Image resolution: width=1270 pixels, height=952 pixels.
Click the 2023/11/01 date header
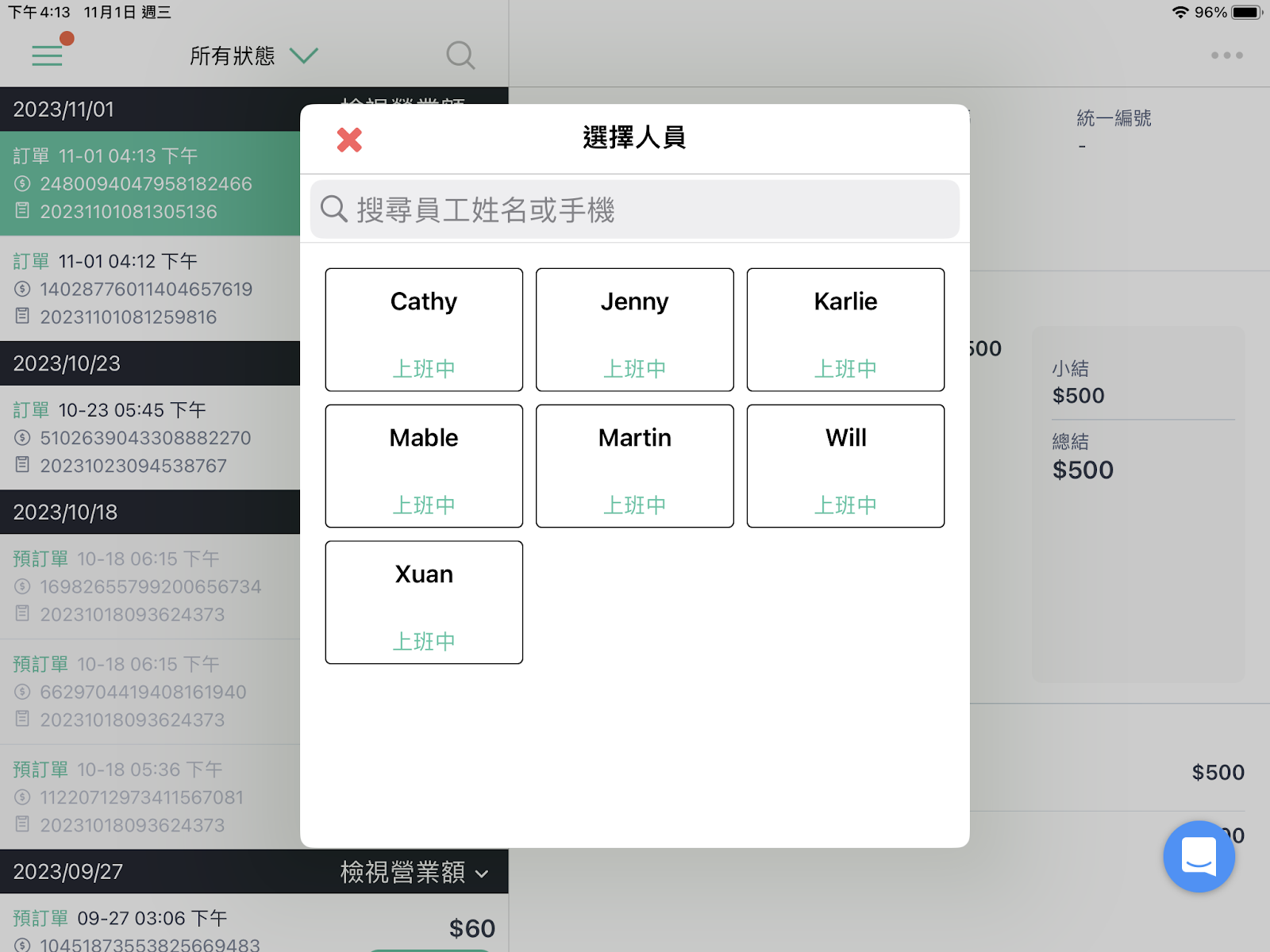pyautogui.click(x=150, y=109)
